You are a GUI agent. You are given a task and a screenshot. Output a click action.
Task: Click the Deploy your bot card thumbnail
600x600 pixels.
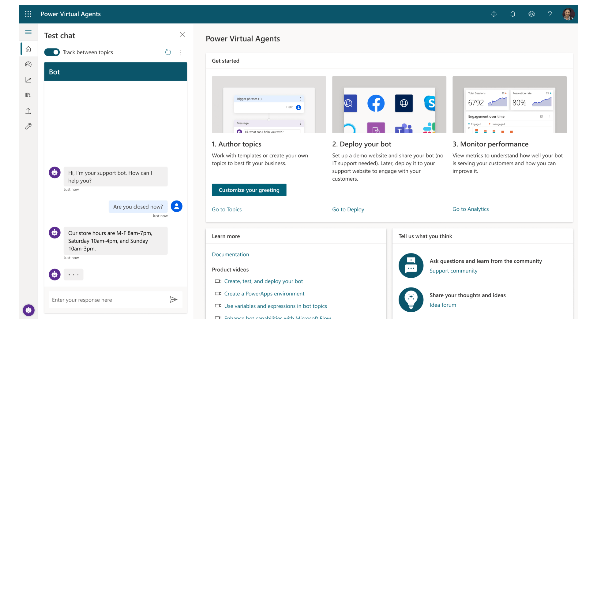(389, 104)
